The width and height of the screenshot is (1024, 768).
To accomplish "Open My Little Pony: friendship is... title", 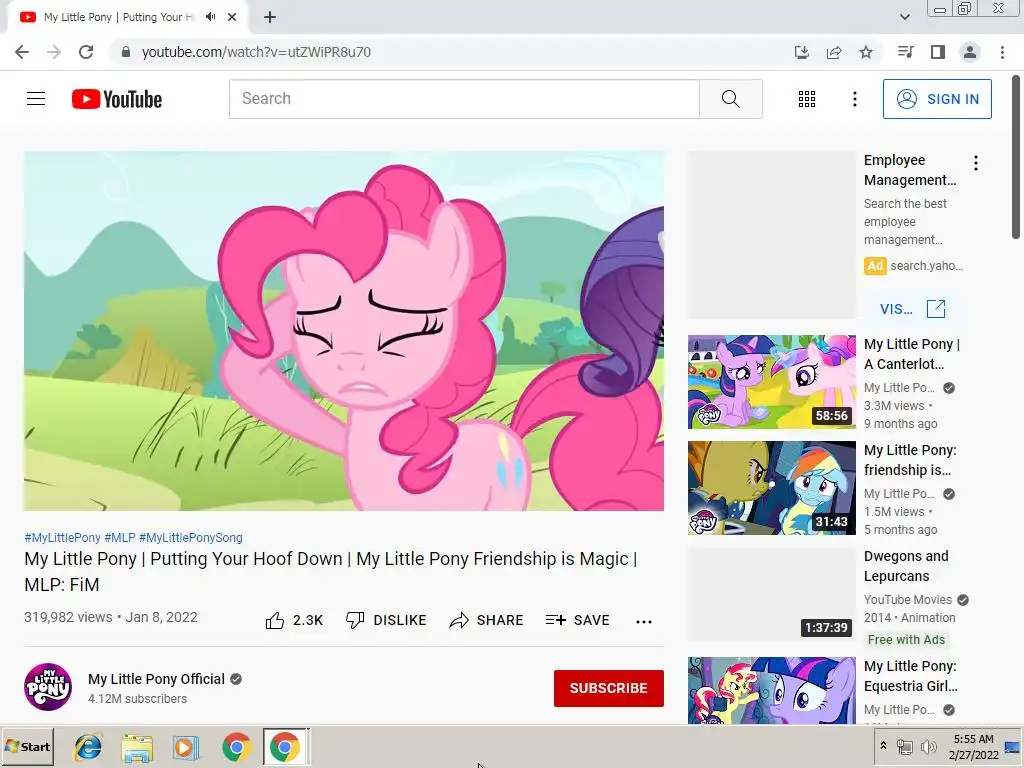I will [x=910, y=460].
